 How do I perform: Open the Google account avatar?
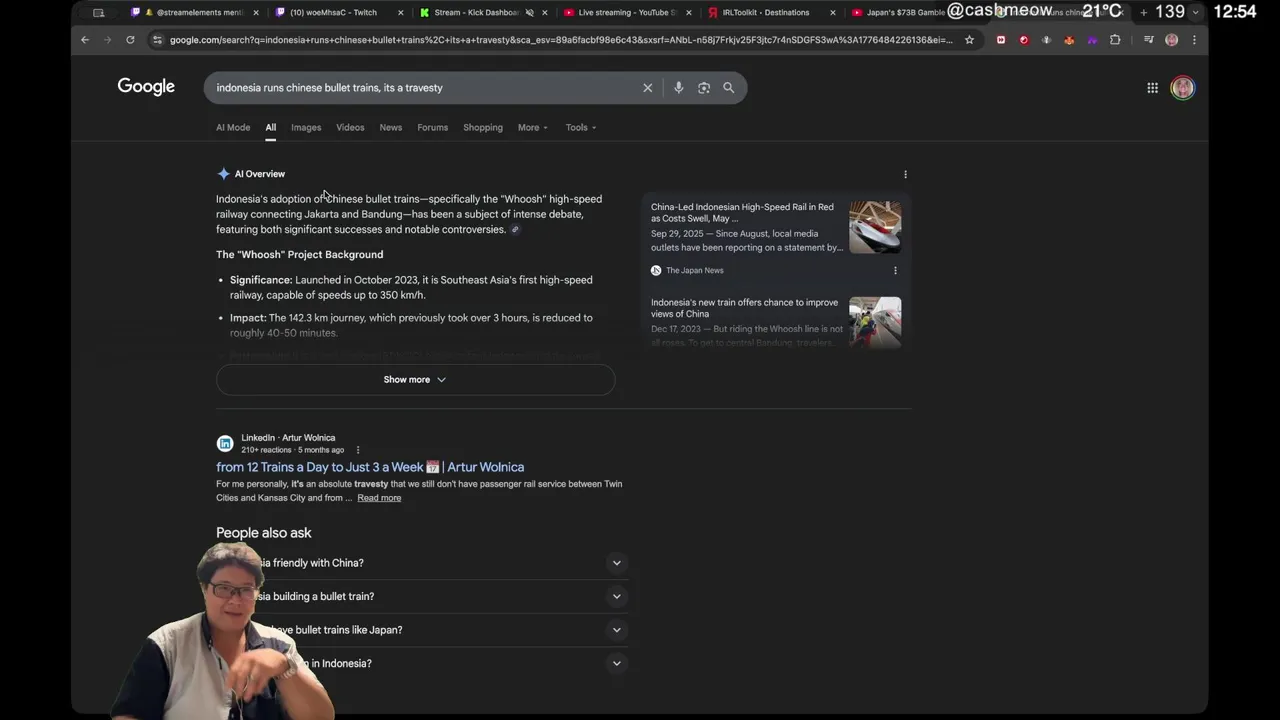pos(1183,88)
